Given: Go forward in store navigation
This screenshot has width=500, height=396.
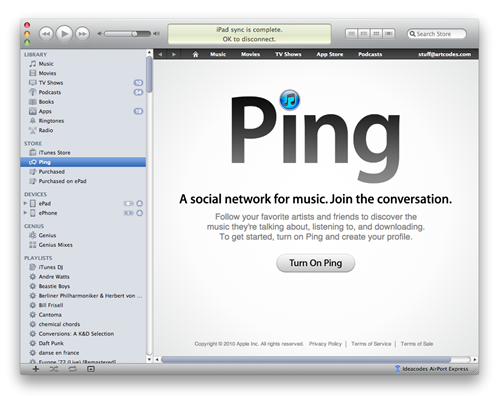Looking at the screenshot, I should point(174,54).
